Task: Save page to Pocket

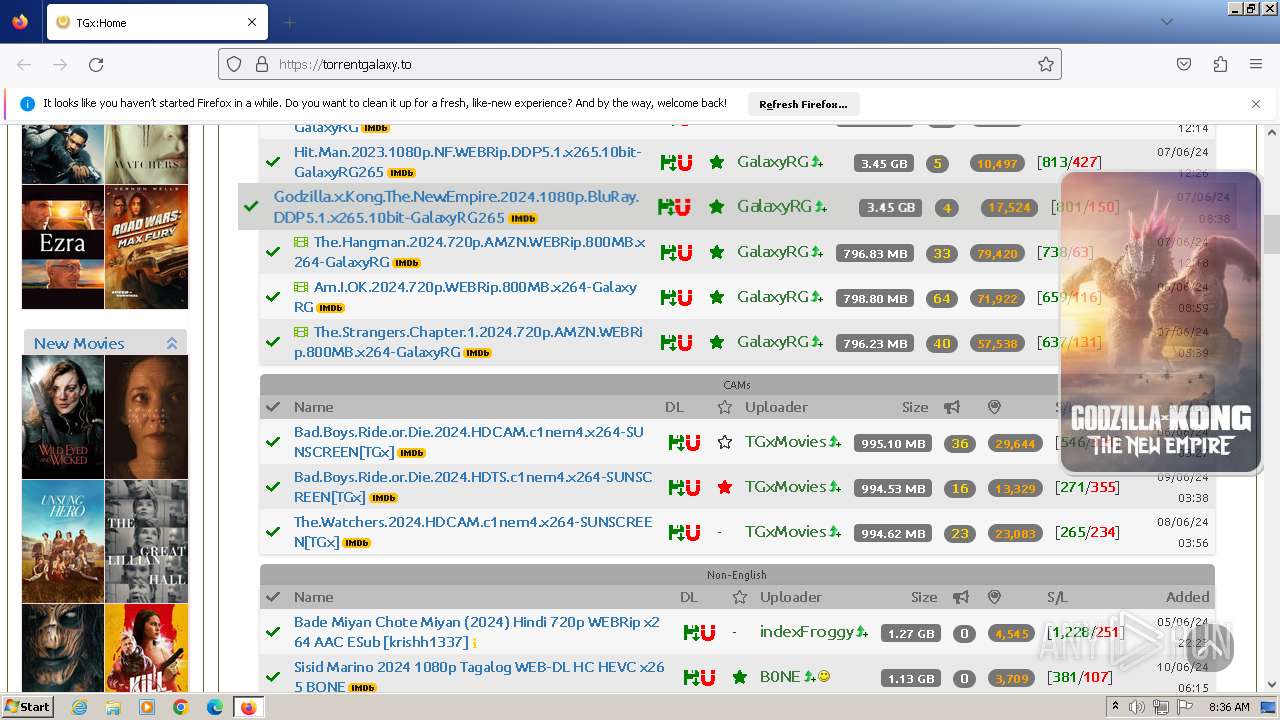Action: tap(1184, 64)
